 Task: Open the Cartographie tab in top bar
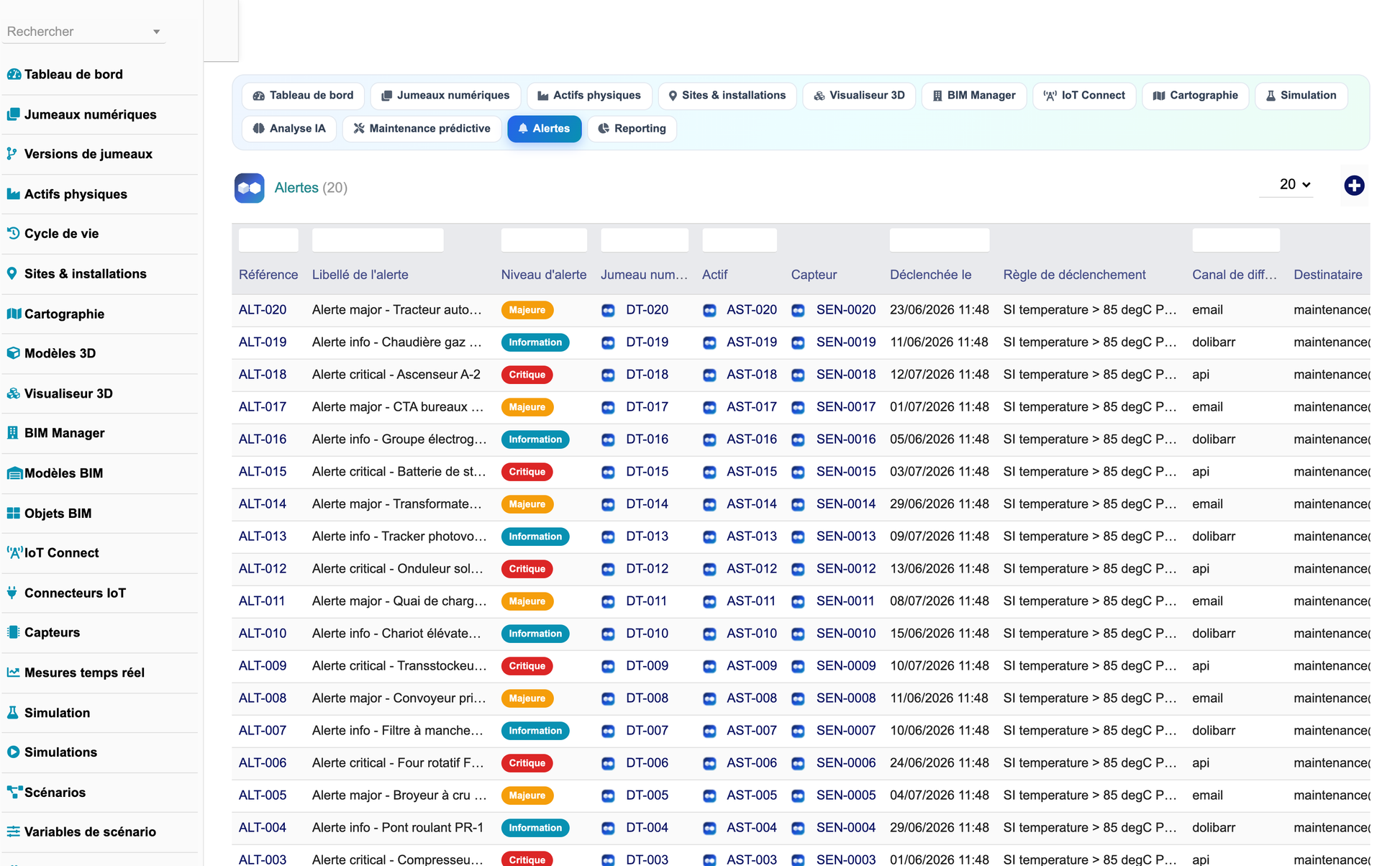point(1195,96)
